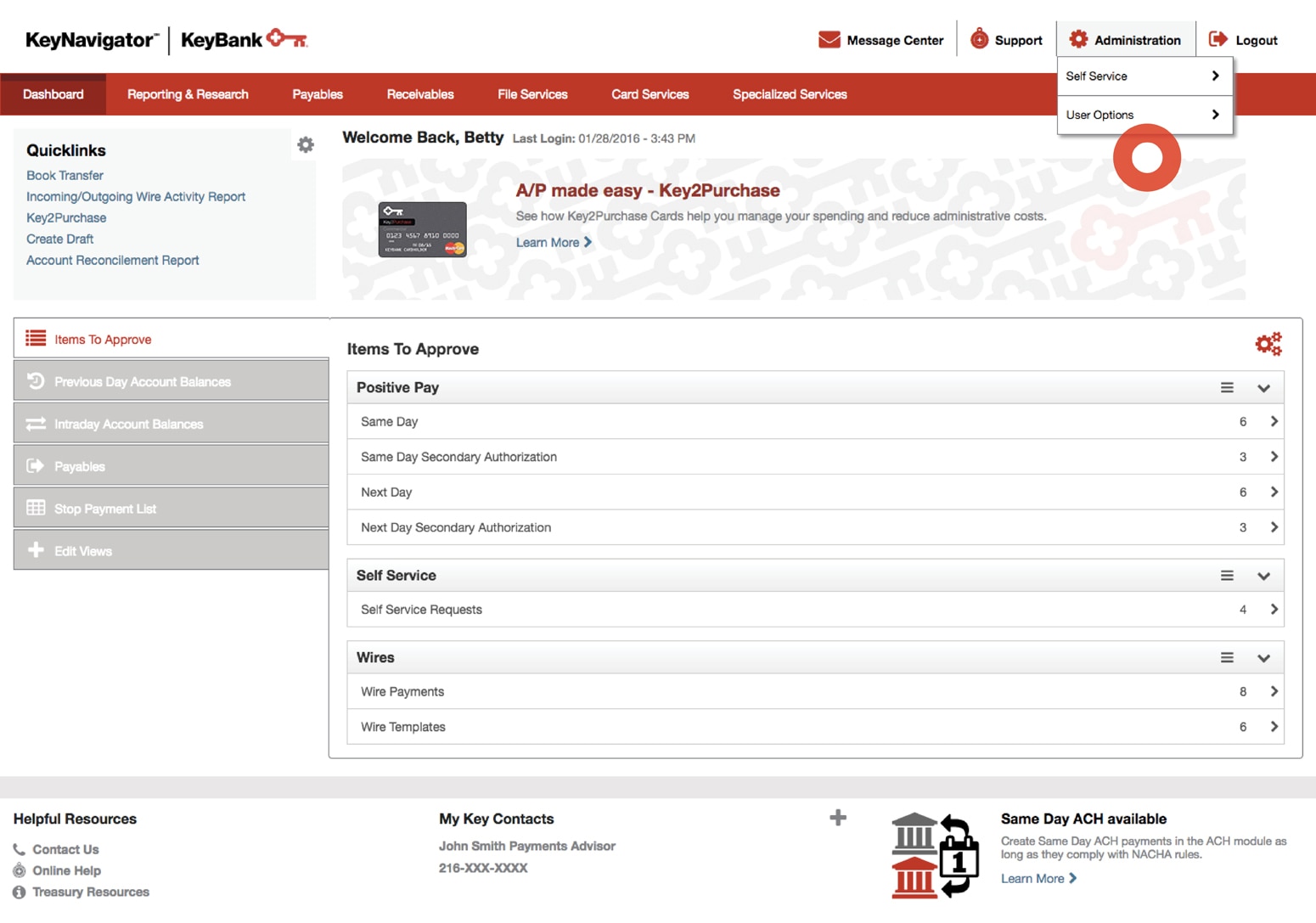The image size is (1316, 923).
Task: Open Reporting & Research menu
Action: (188, 94)
